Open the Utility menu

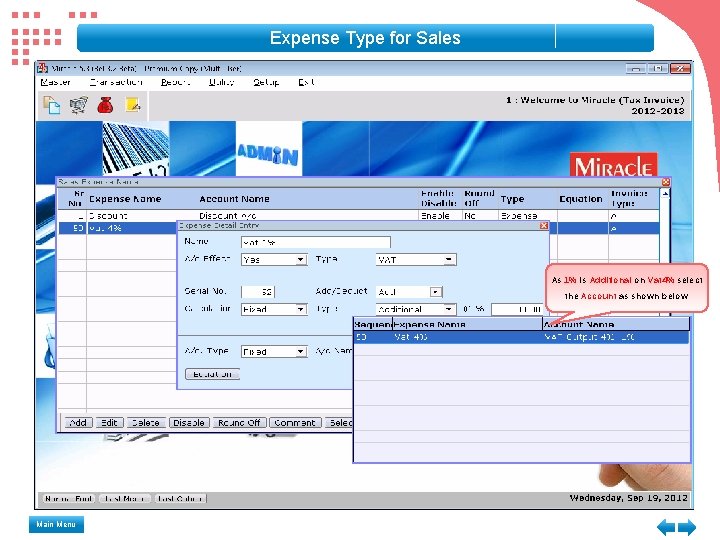click(221, 82)
